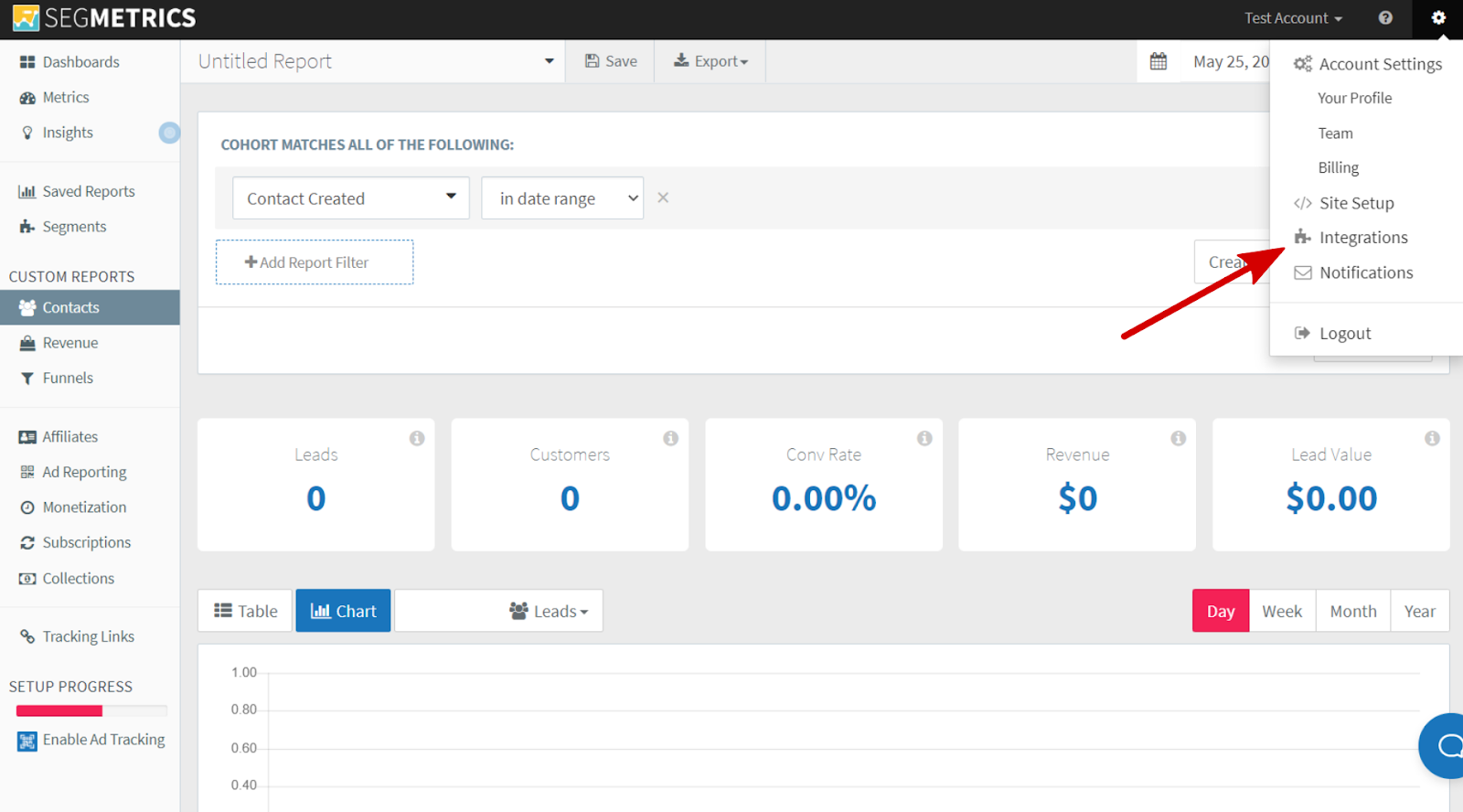Click the Leads summary card value

[316, 498]
